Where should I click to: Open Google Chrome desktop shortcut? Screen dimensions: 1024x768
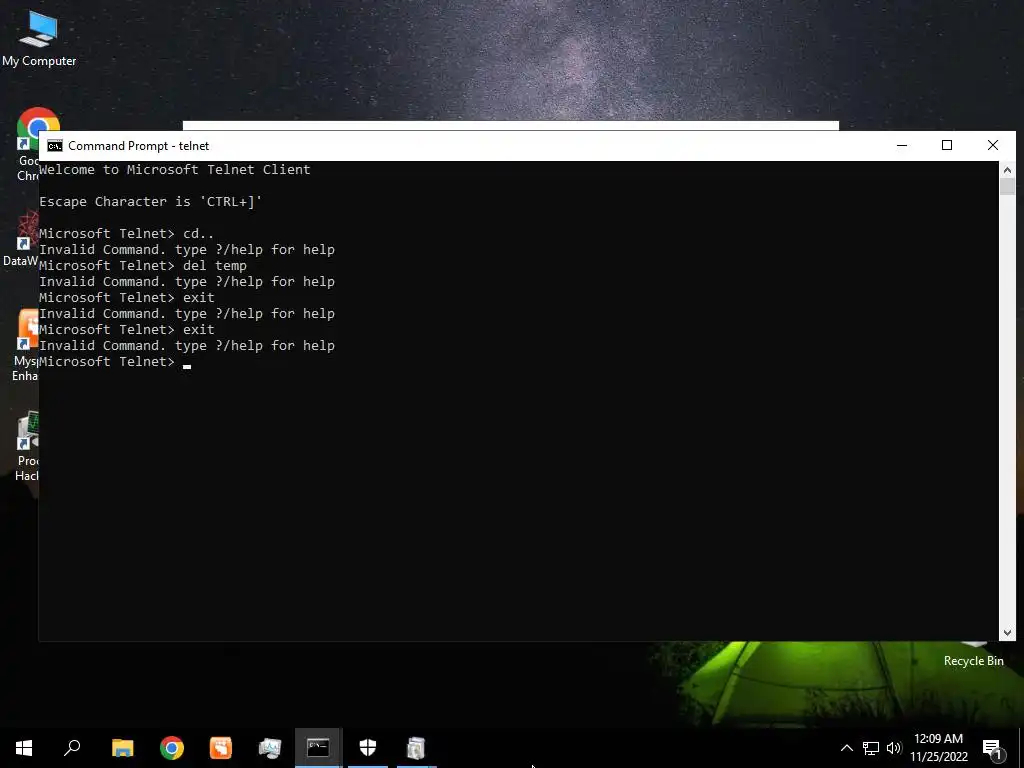(28, 144)
